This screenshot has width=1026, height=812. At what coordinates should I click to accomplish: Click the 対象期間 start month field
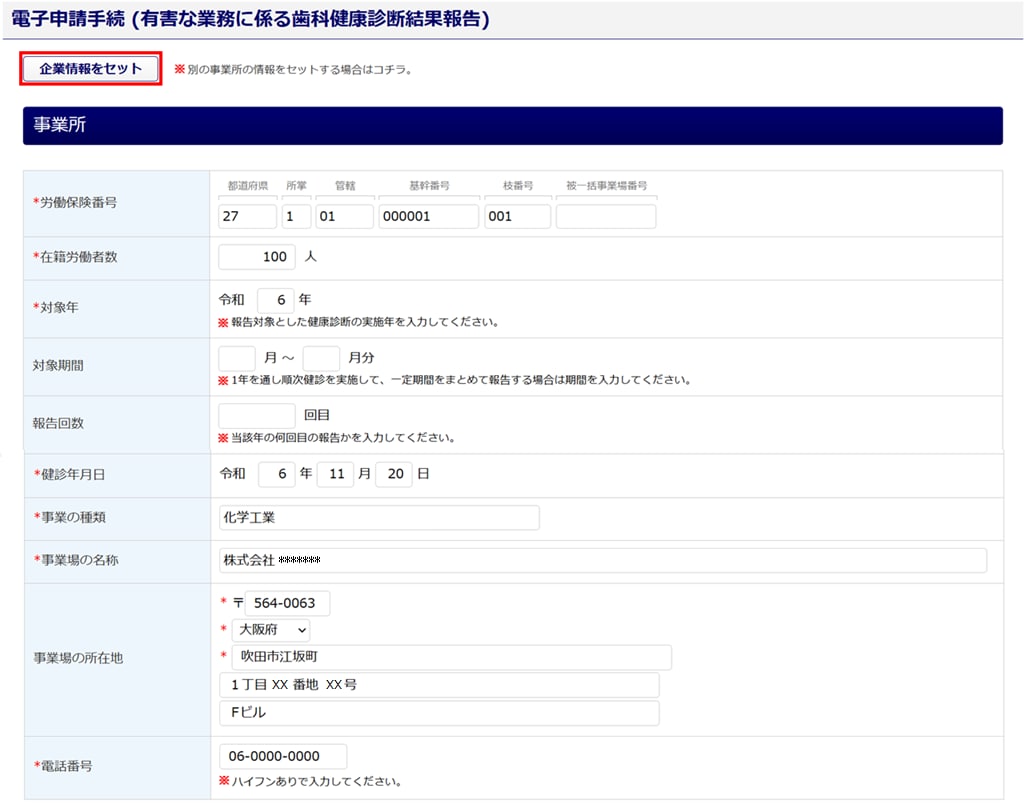point(237,358)
